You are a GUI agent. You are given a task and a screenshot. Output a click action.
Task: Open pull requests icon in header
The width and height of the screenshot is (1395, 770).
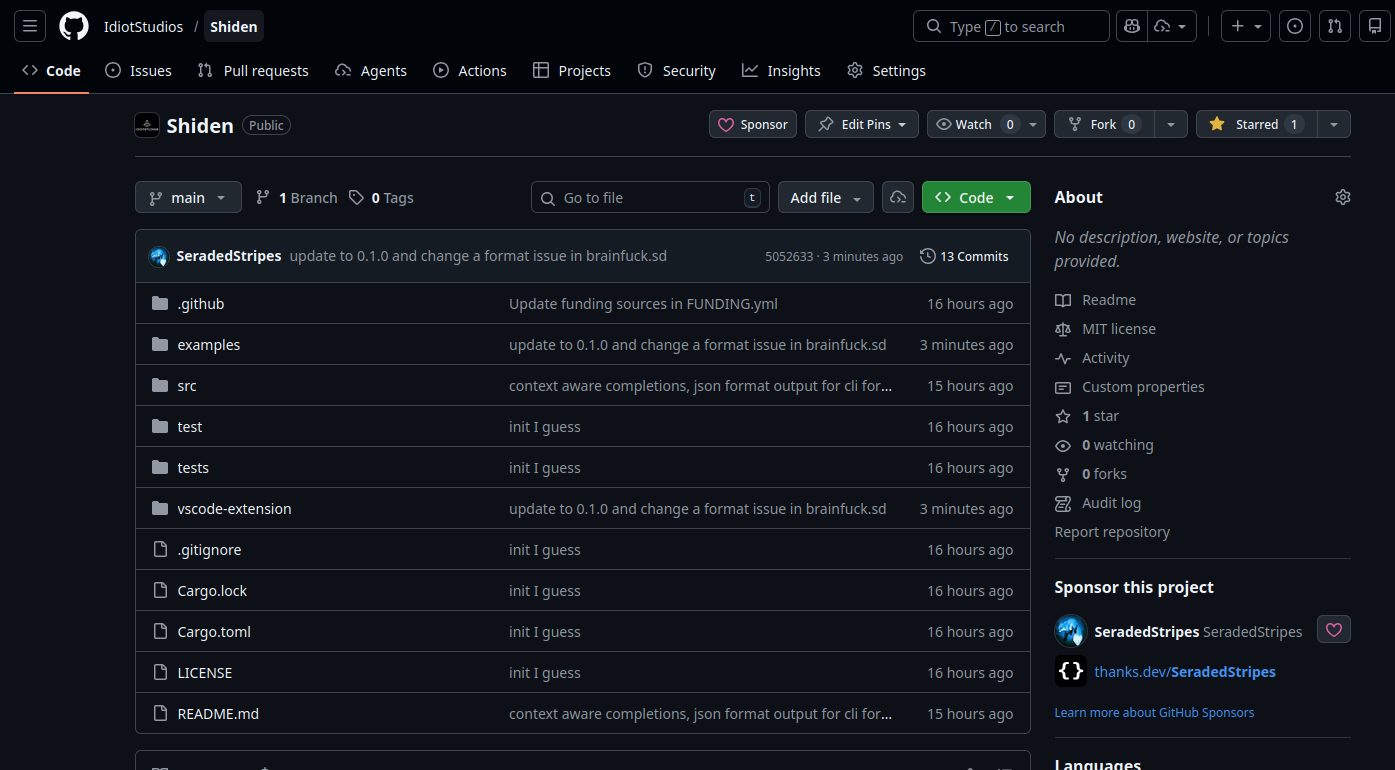(1335, 27)
